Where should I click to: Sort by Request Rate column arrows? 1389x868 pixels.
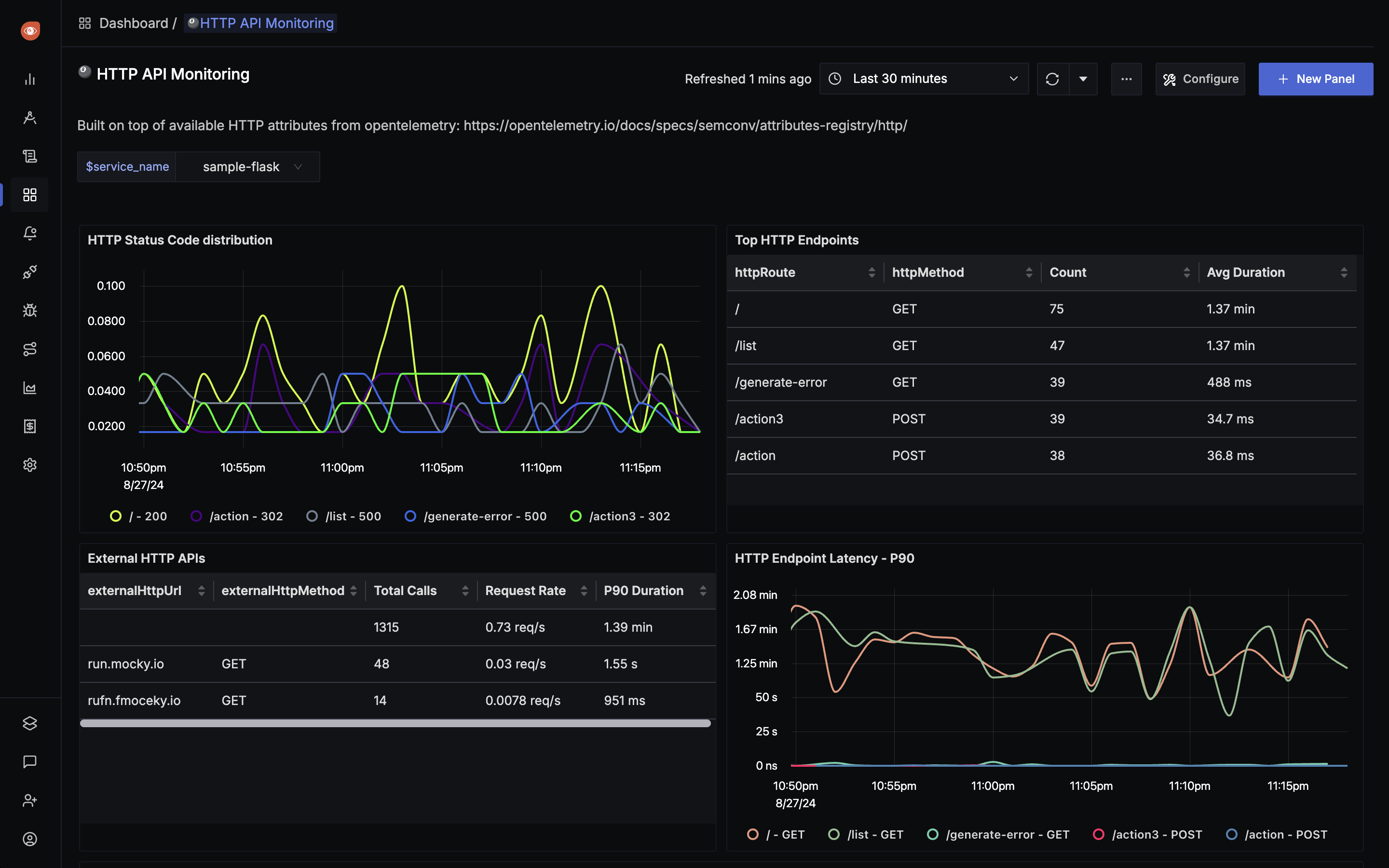tap(584, 591)
